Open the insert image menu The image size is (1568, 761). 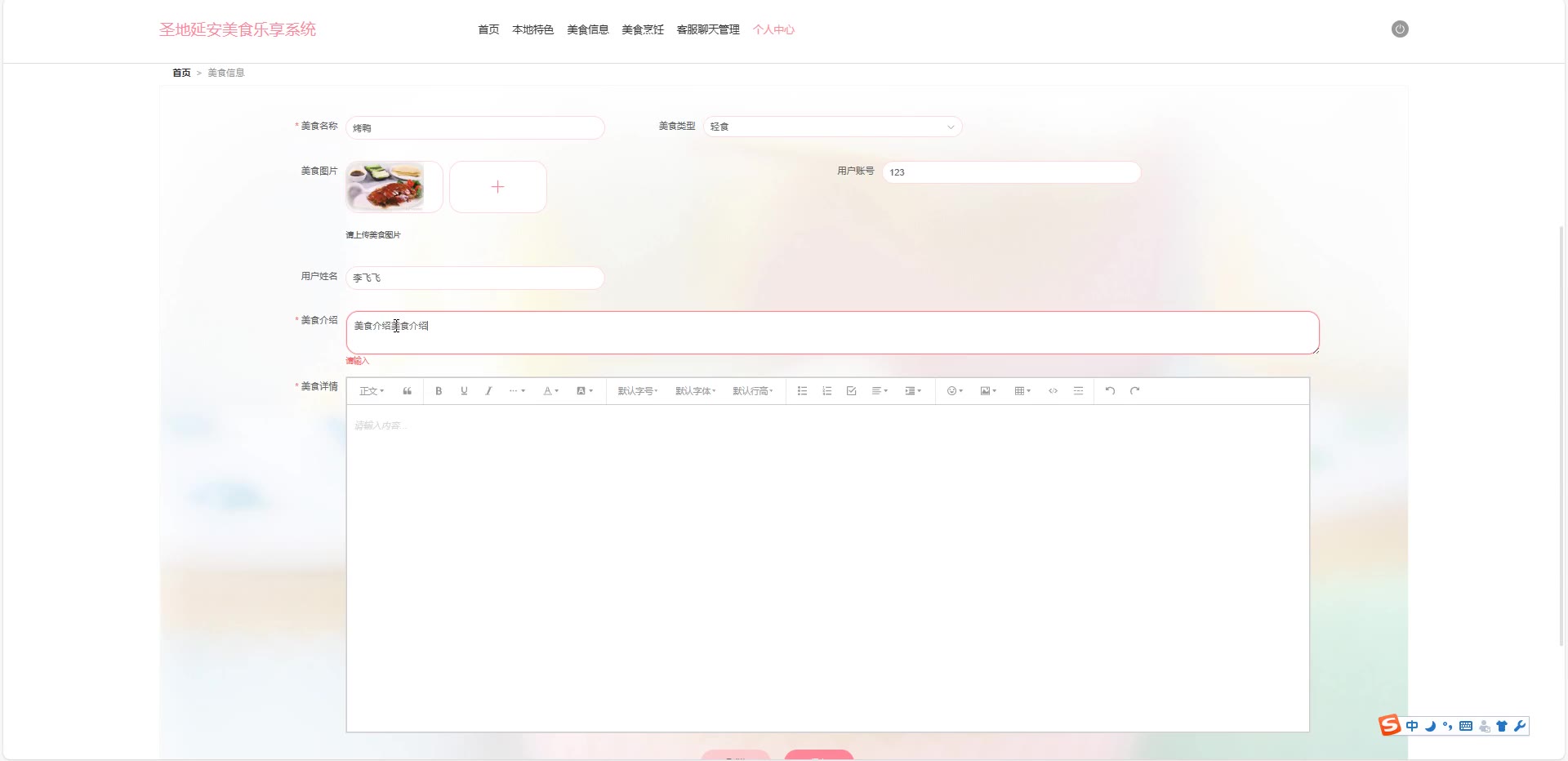coord(988,391)
